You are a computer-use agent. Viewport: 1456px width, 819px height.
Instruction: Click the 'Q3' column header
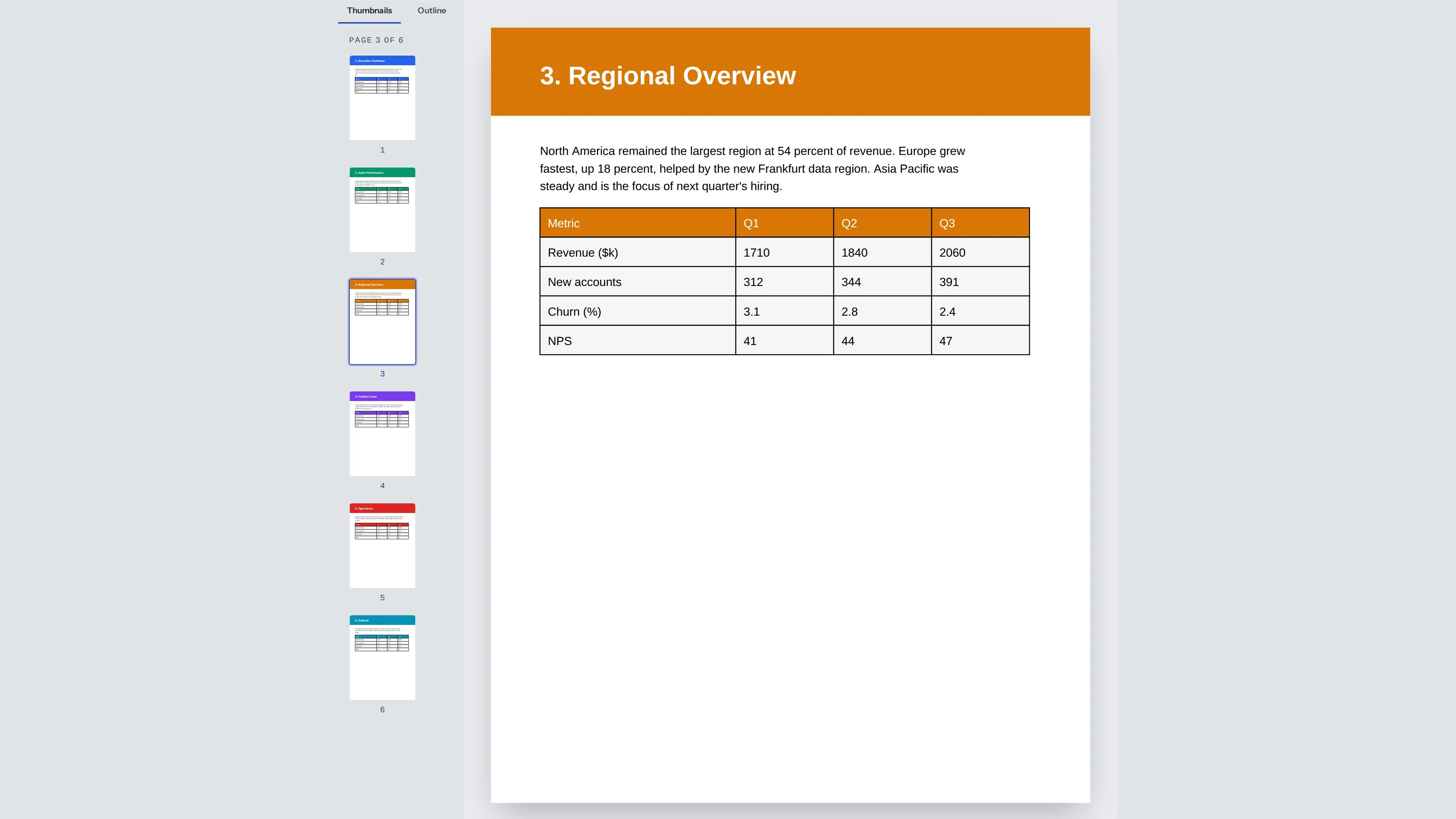pos(981,223)
